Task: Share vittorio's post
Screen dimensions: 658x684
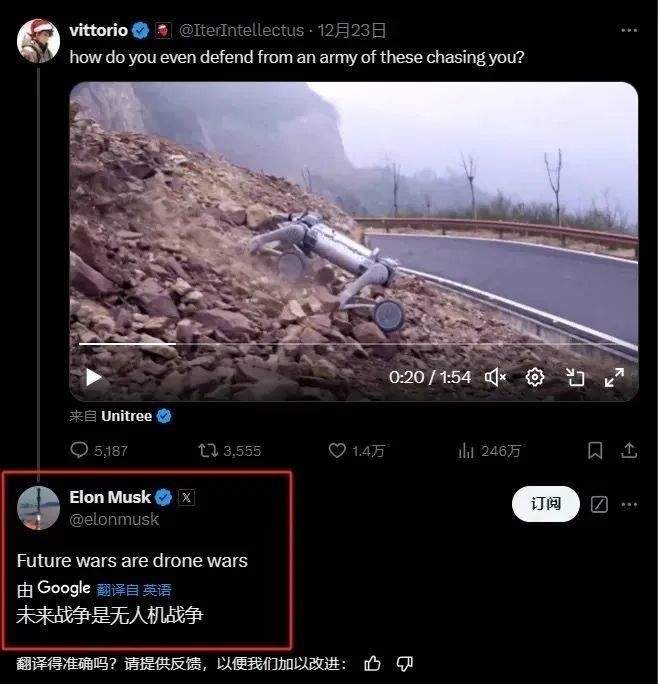Action: 629,451
